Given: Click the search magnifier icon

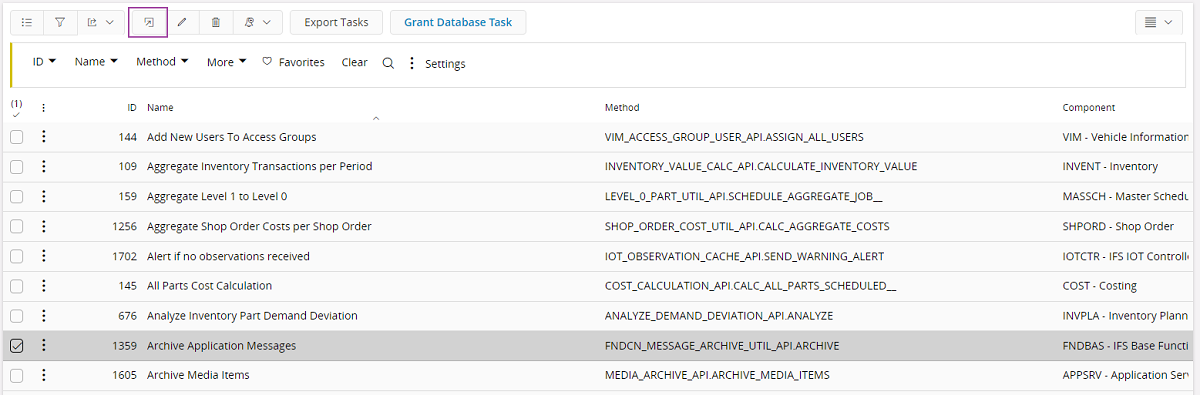Looking at the screenshot, I should coord(388,63).
